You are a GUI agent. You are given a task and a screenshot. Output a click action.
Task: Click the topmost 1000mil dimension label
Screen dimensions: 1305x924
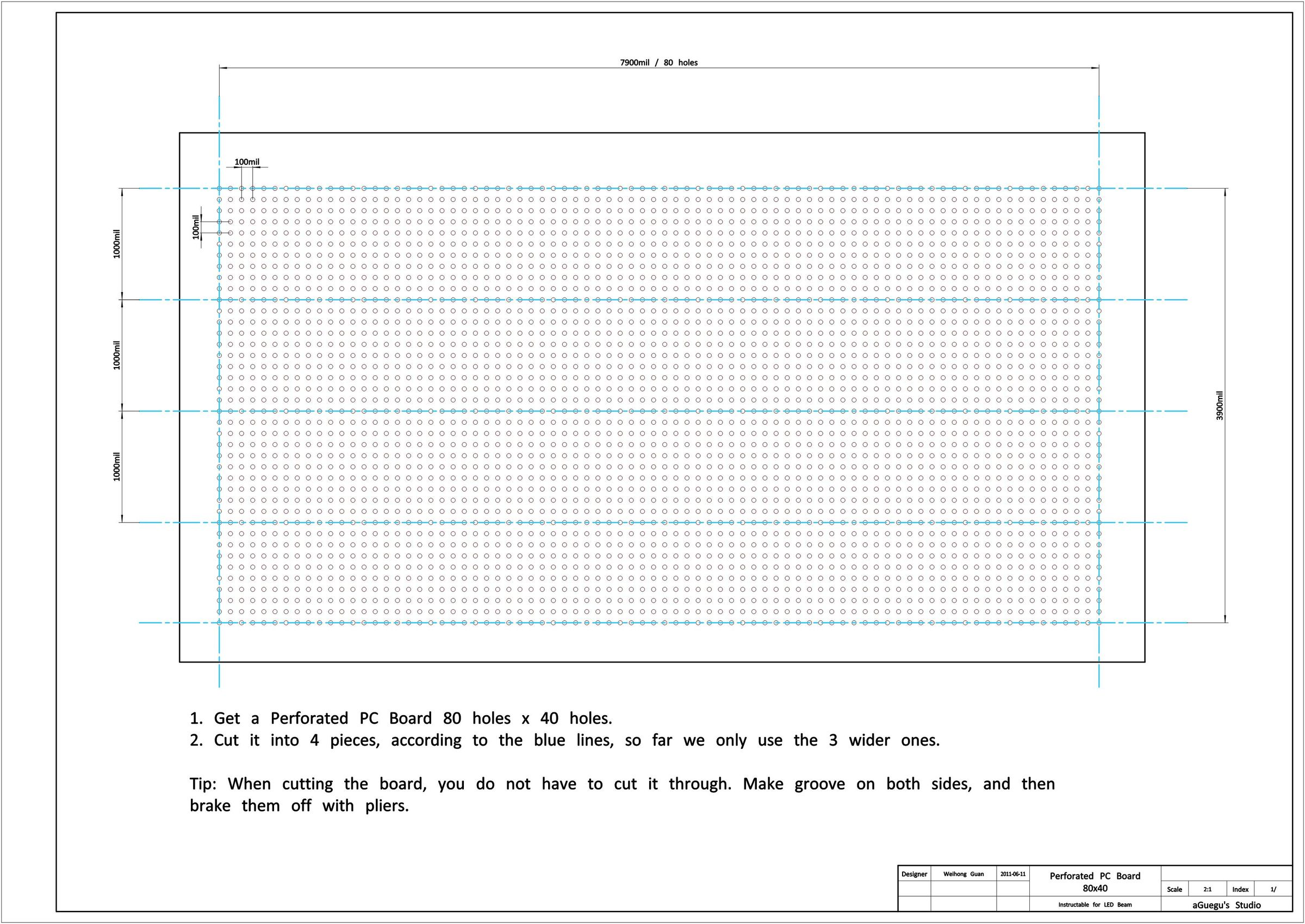pyautogui.click(x=116, y=244)
